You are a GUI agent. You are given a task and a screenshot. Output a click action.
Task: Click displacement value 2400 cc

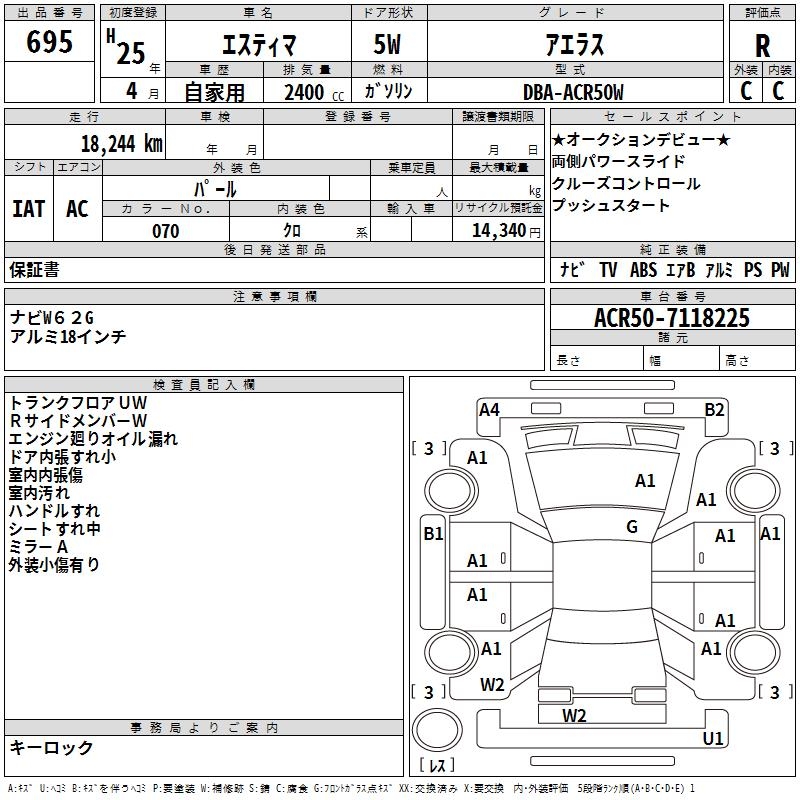click(314, 93)
